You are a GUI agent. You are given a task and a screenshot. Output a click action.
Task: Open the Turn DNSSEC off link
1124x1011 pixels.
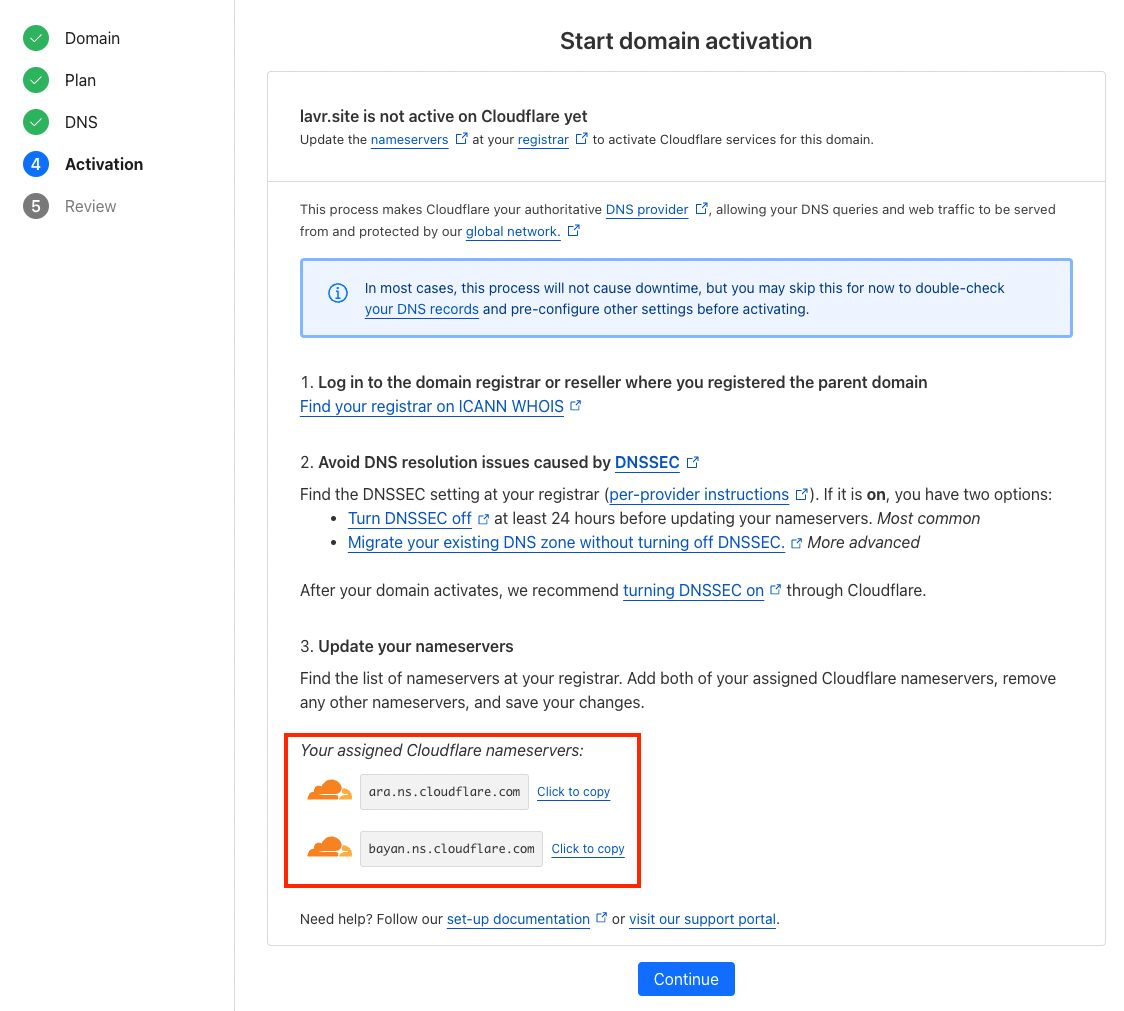(x=410, y=519)
